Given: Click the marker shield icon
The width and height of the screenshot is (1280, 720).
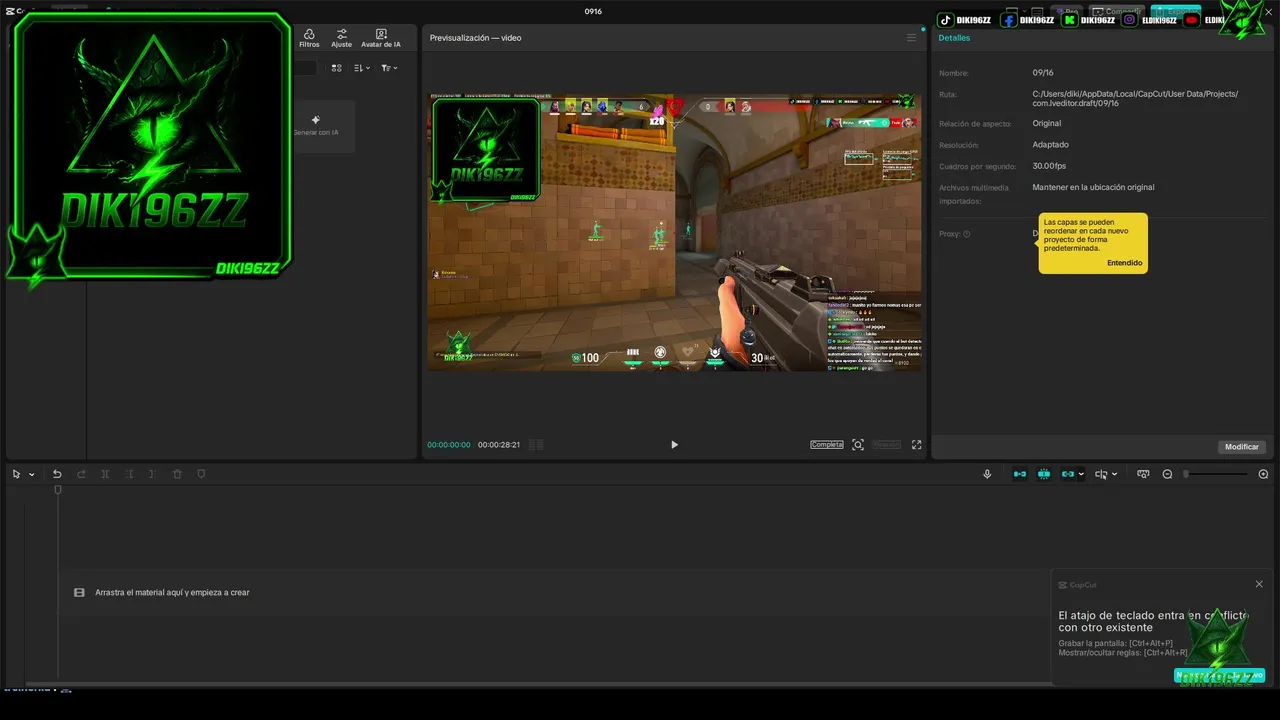Looking at the screenshot, I should pyautogui.click(x=201, y=474).
